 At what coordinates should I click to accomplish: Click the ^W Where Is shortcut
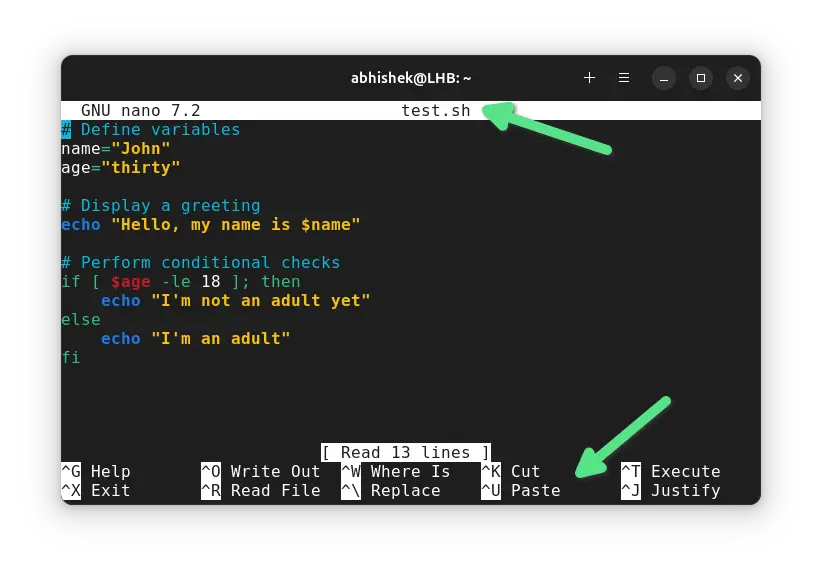click(396, 471)
